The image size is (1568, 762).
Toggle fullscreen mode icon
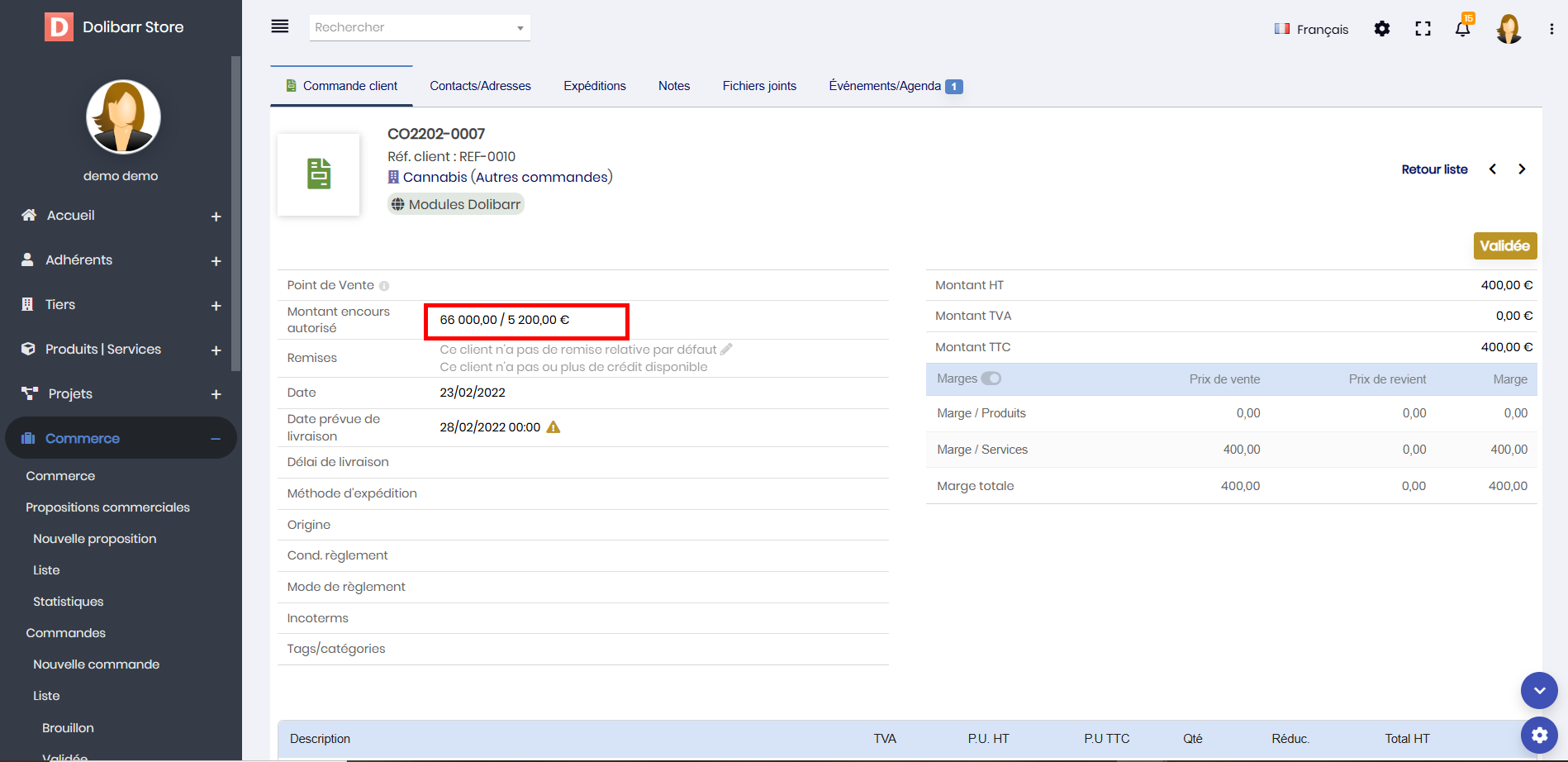[x=1423, y=29]
